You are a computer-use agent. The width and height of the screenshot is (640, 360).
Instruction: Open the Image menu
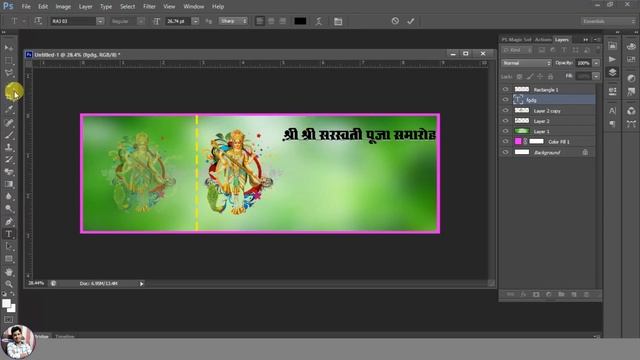coord(63,7)
